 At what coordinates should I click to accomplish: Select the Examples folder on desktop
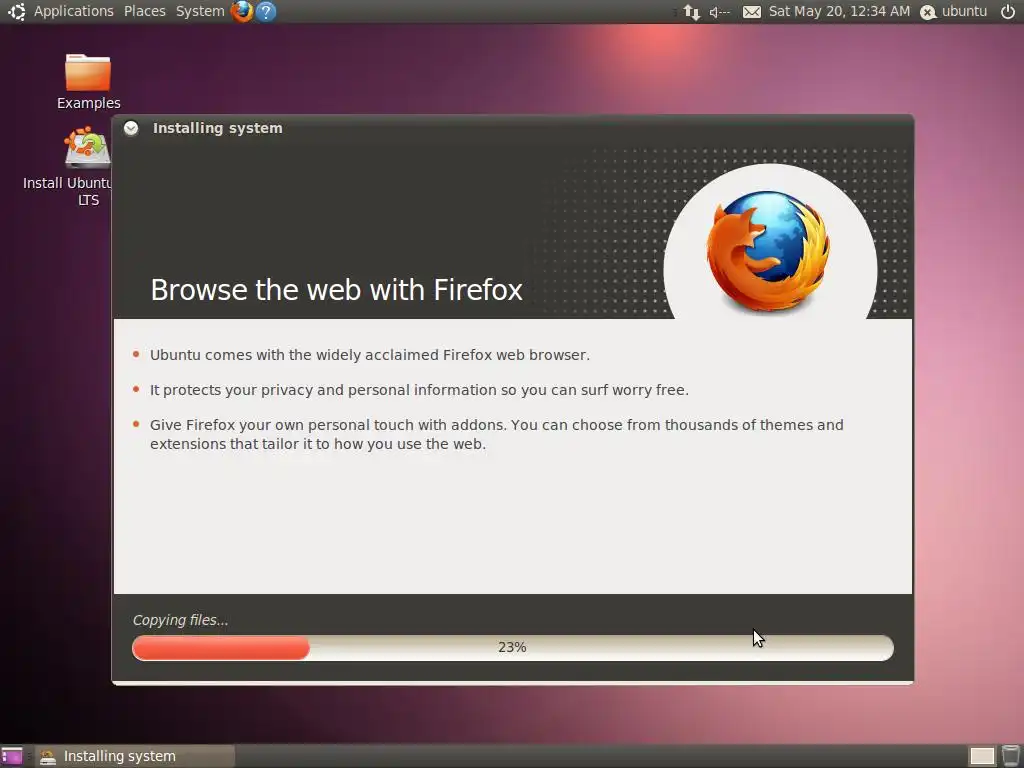[88, 82]
